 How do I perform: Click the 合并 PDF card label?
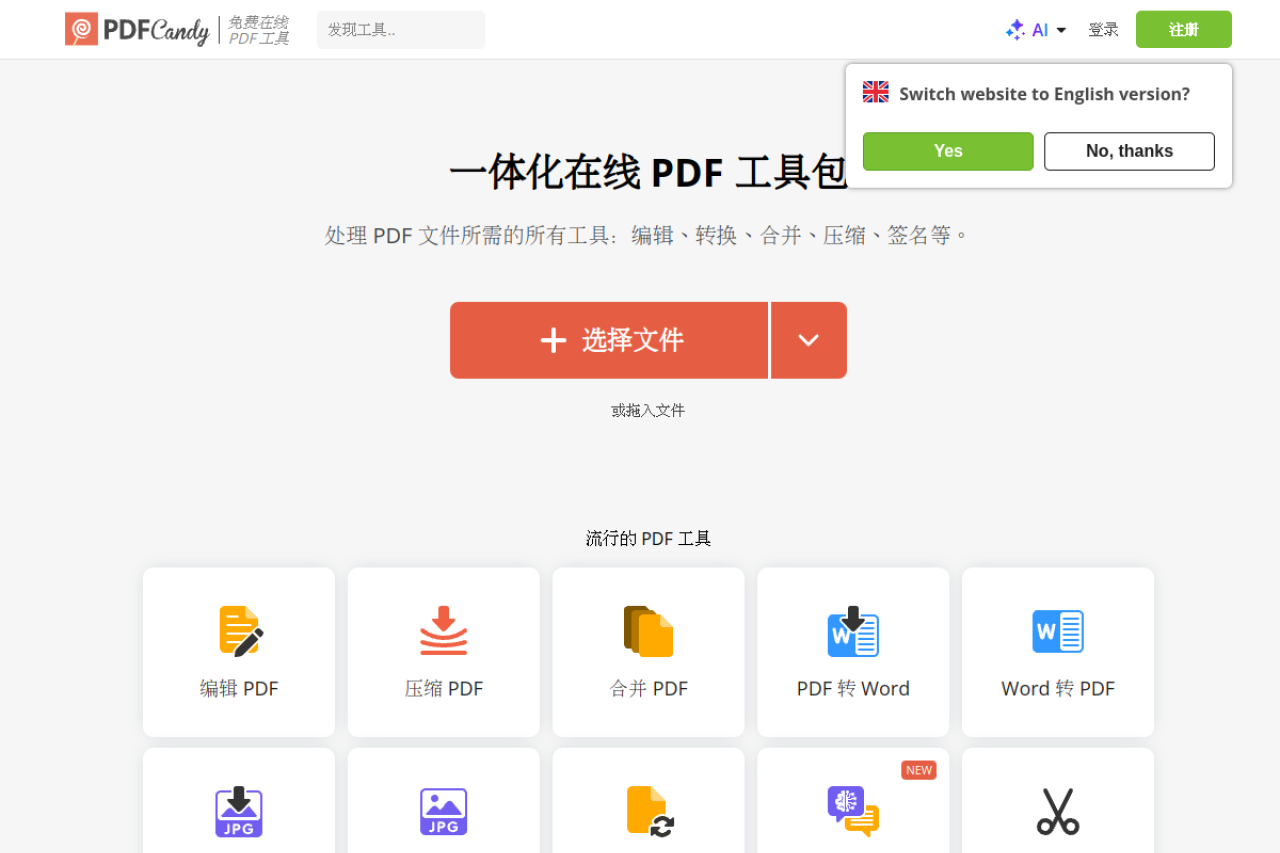[x=649, y=689]
